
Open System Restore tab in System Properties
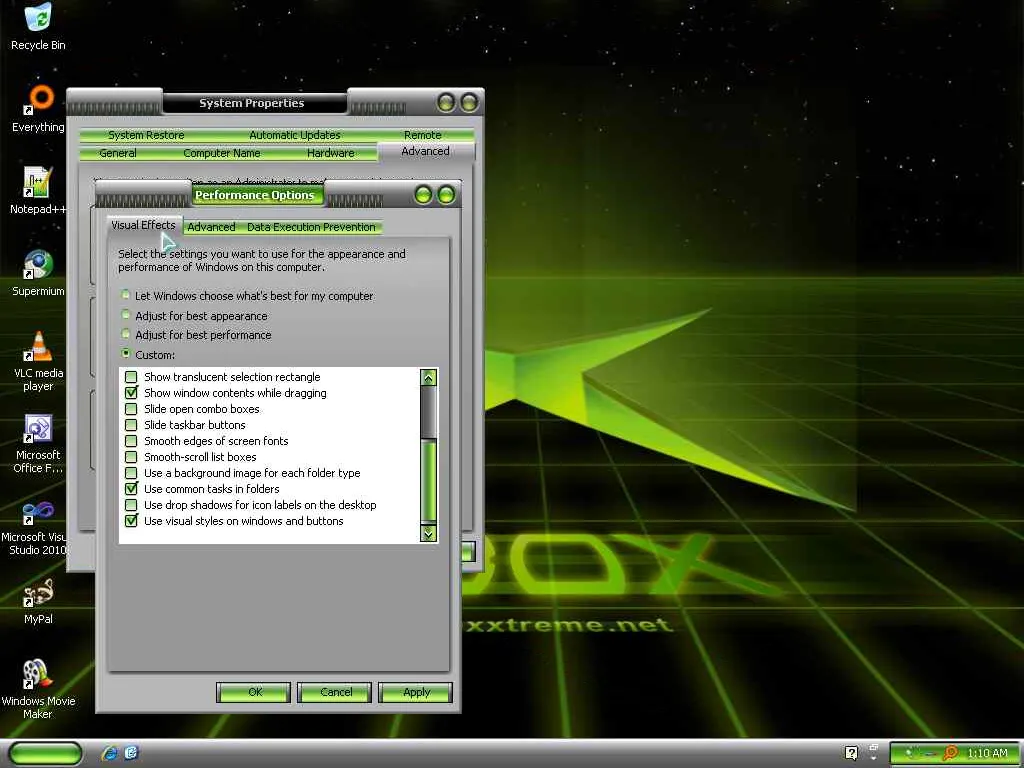click(146, 135)
